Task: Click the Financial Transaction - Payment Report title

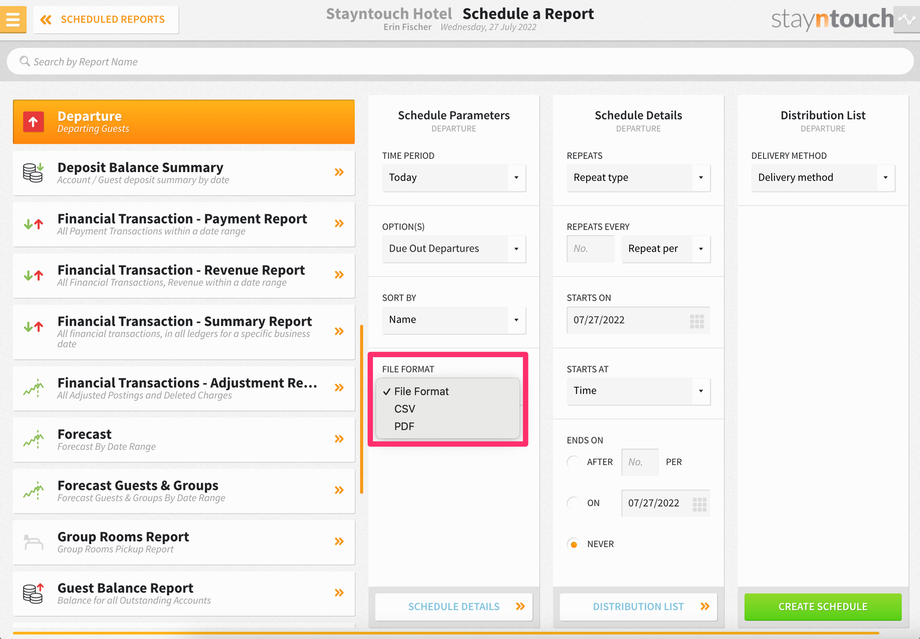Action: pyautogui.click(x=182, y=219)
